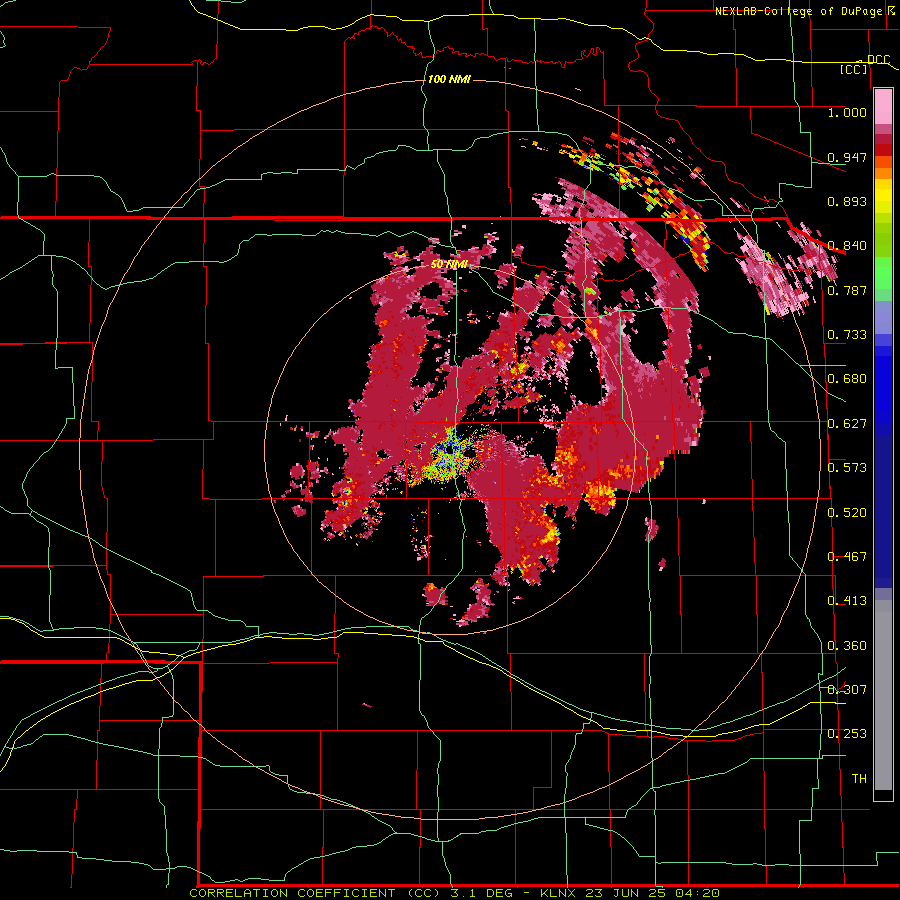Click the 0.680 legend value
The width and height of the screenshot is (900, 900).
tap(847, 379)
